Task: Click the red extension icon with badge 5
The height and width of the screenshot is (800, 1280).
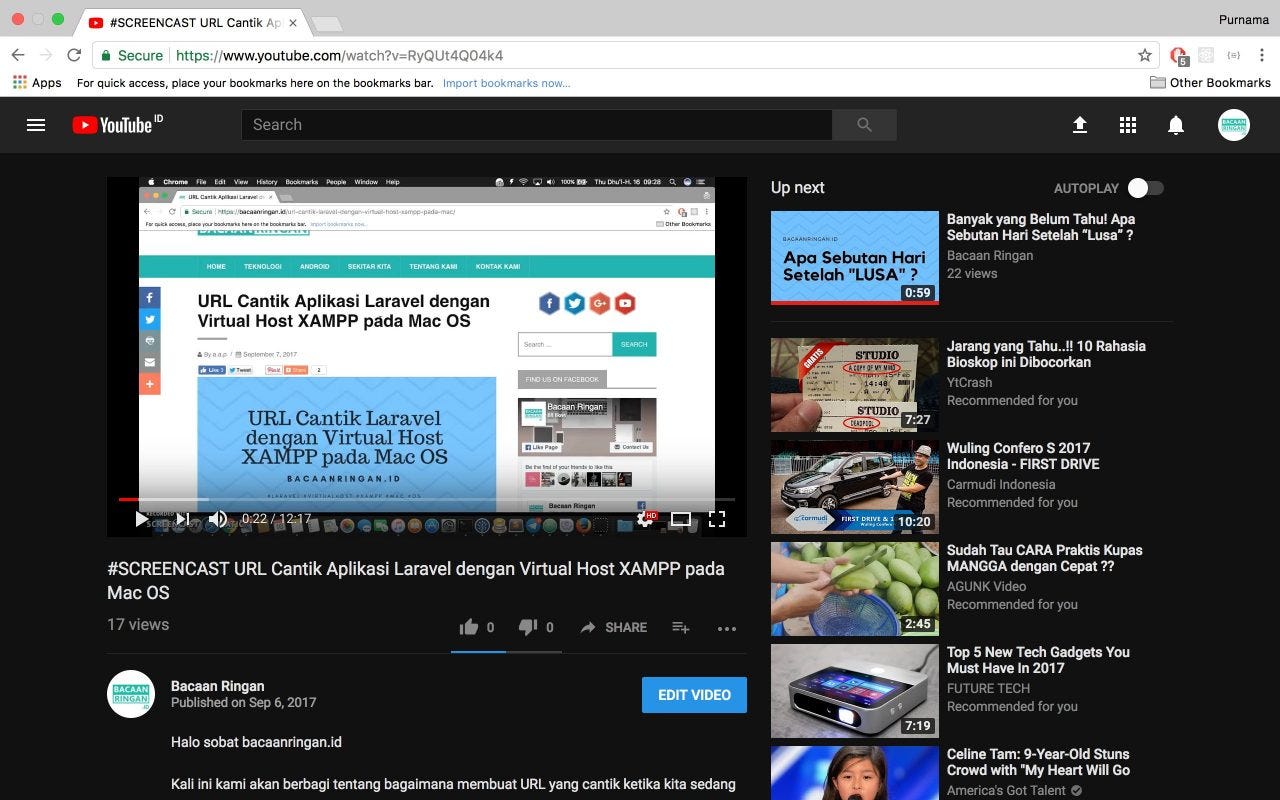Action: point(1179,56)
